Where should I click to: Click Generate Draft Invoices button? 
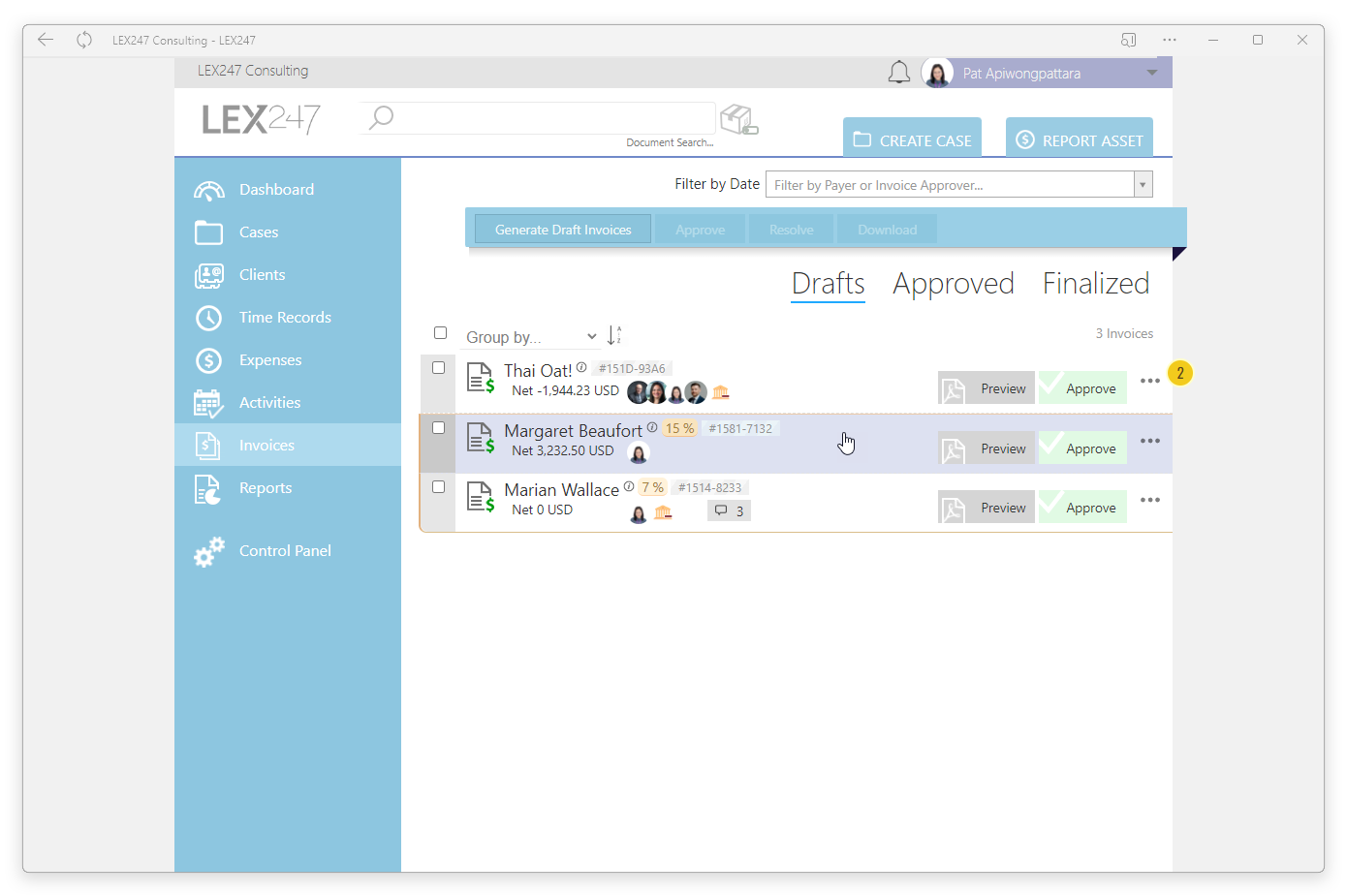(x=563, y=230)
